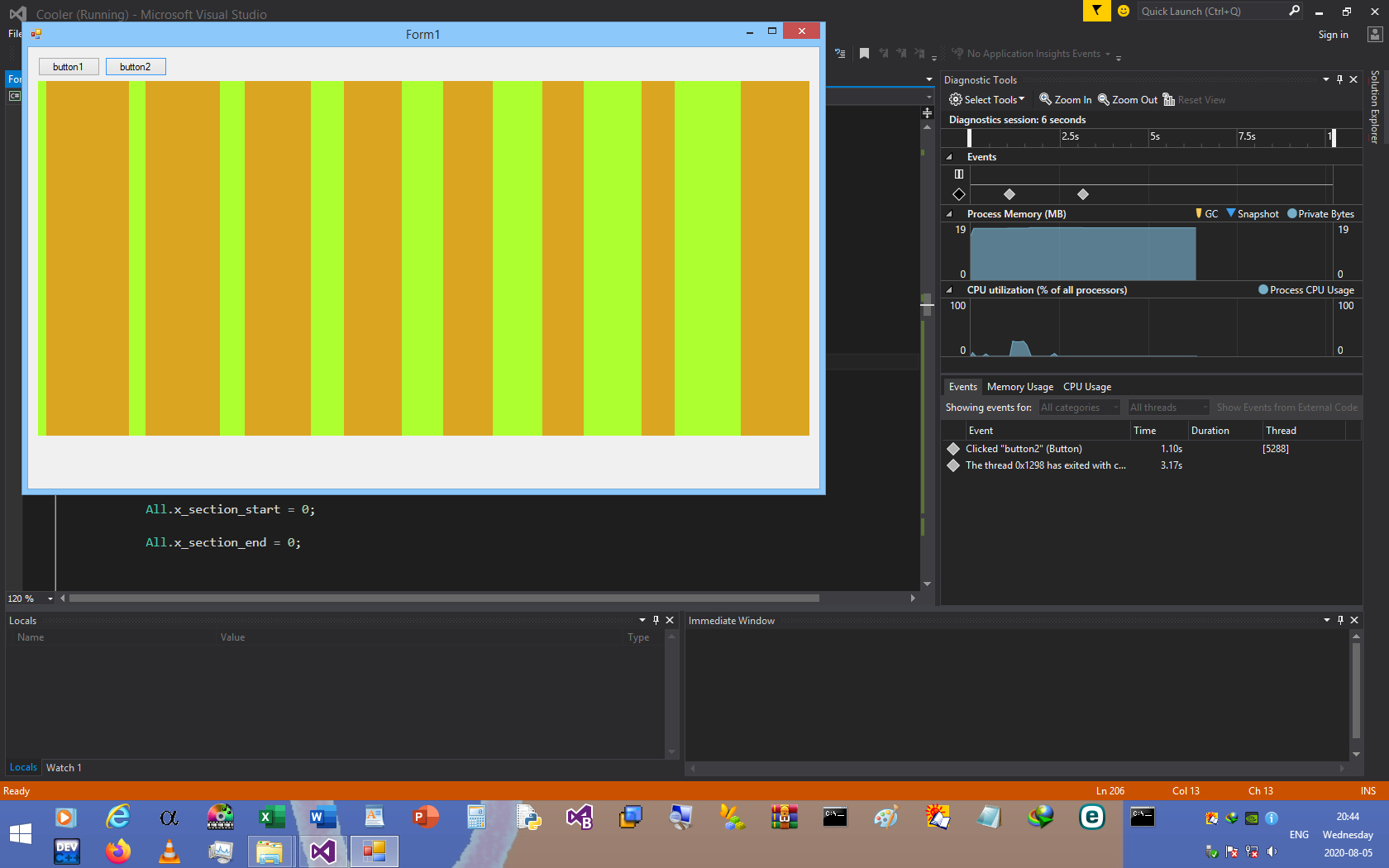
Task: Click the editor split-view handle icon
Action: [x=928, y=112]
